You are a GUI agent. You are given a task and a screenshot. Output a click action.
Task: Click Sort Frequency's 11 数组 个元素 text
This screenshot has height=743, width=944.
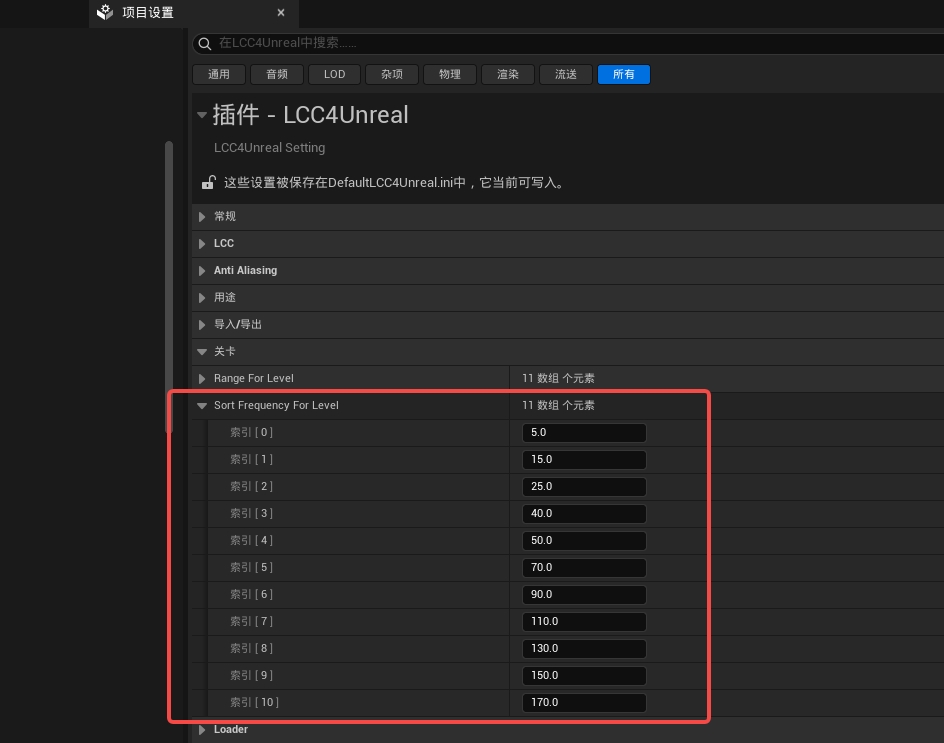point(558,406)
